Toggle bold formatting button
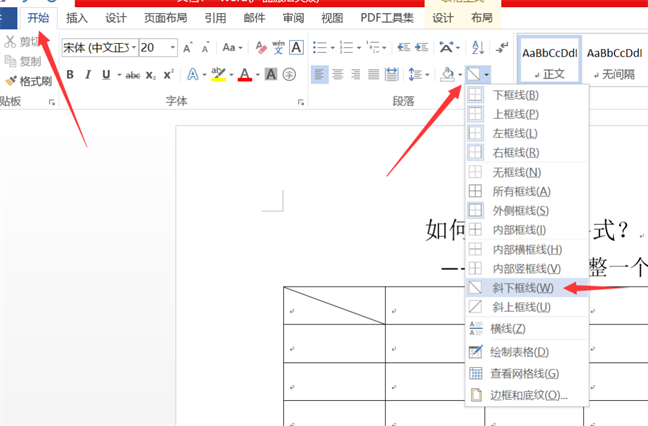This screenshot has height=426, width=648. (x=69, y=74)
